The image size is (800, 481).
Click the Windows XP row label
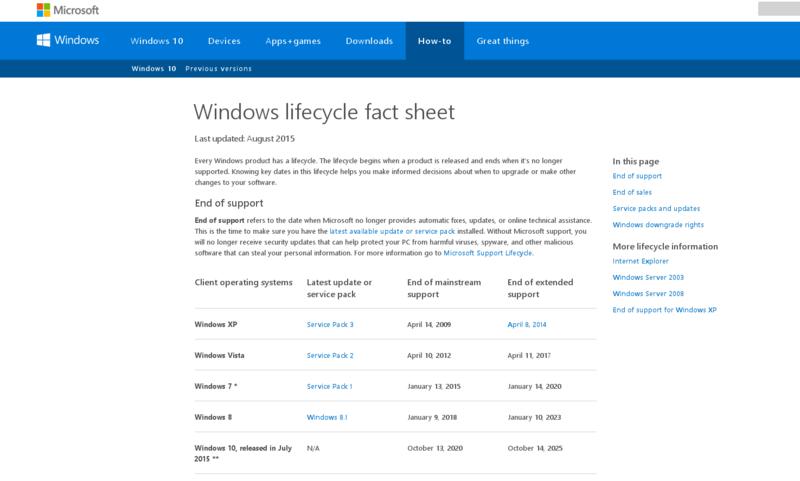[216, 324]
